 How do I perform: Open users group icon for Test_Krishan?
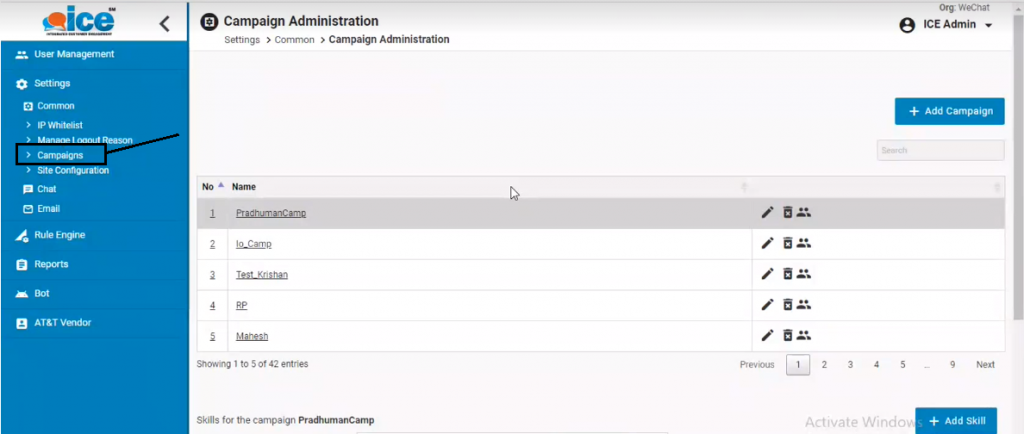(804, 274)
